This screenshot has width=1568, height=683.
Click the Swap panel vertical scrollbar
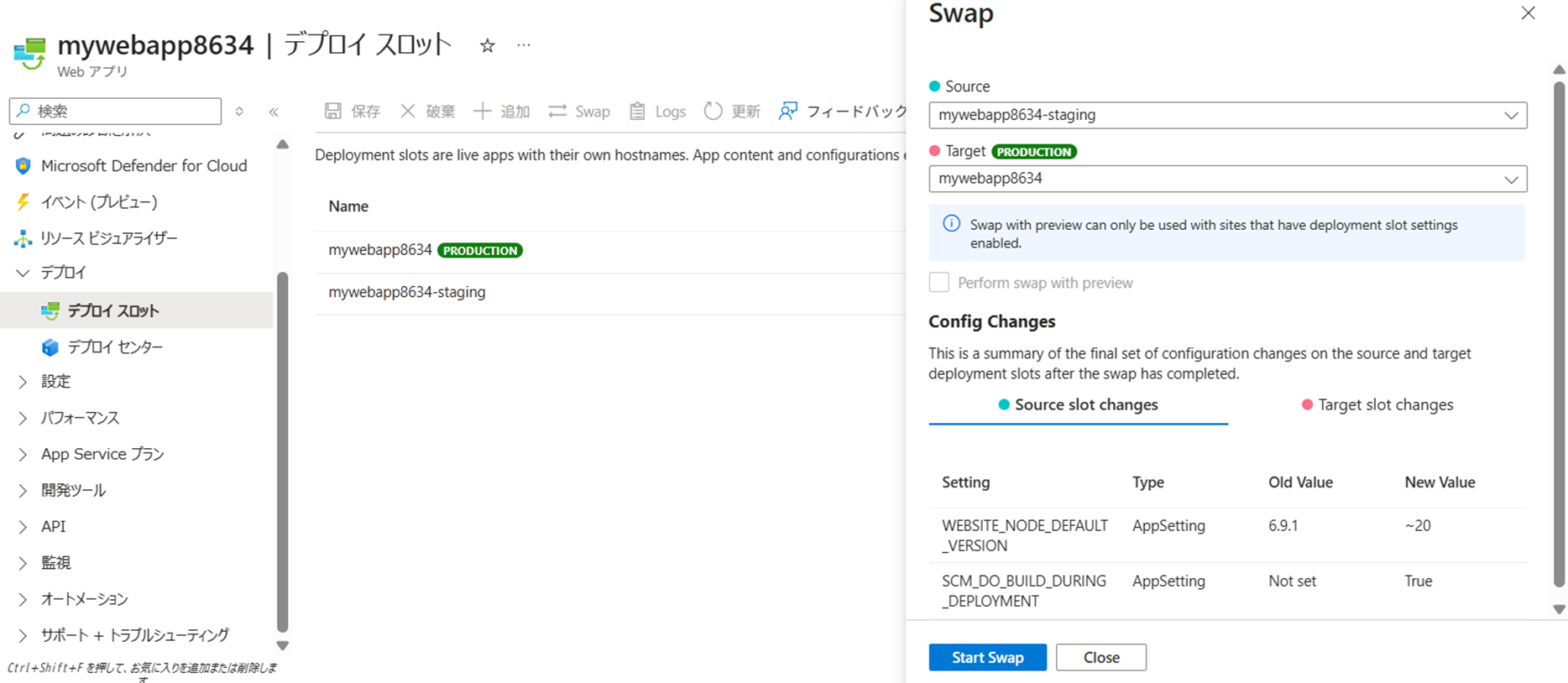[1560, 333]
